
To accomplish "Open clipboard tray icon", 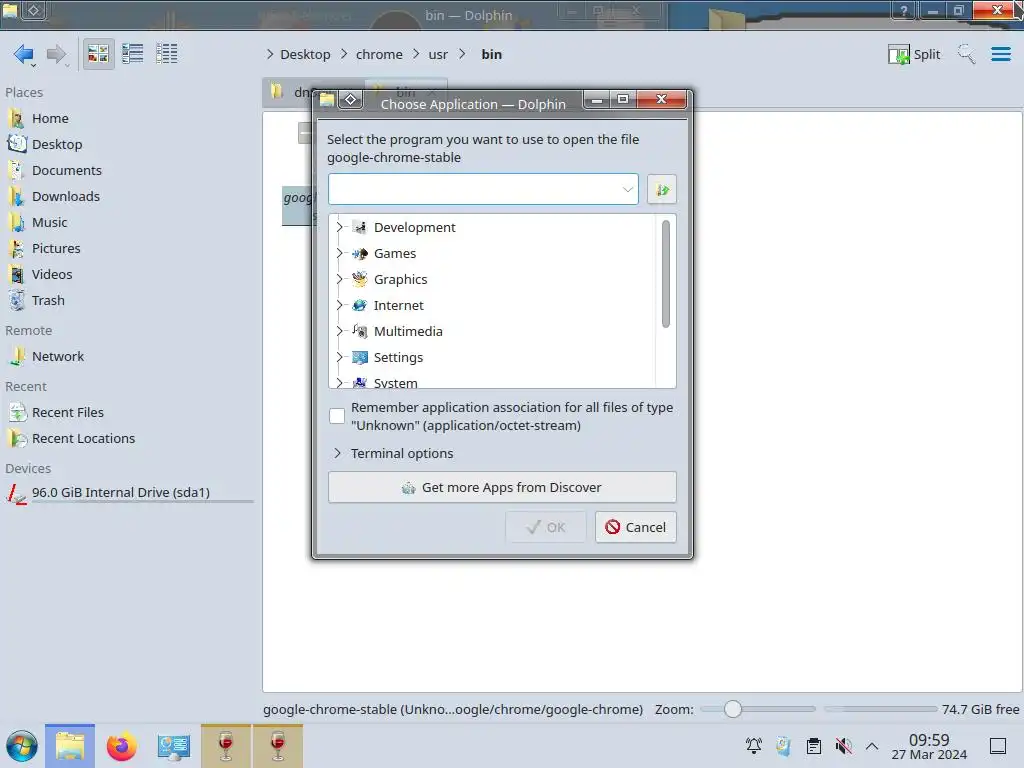I will click(814, 745).
